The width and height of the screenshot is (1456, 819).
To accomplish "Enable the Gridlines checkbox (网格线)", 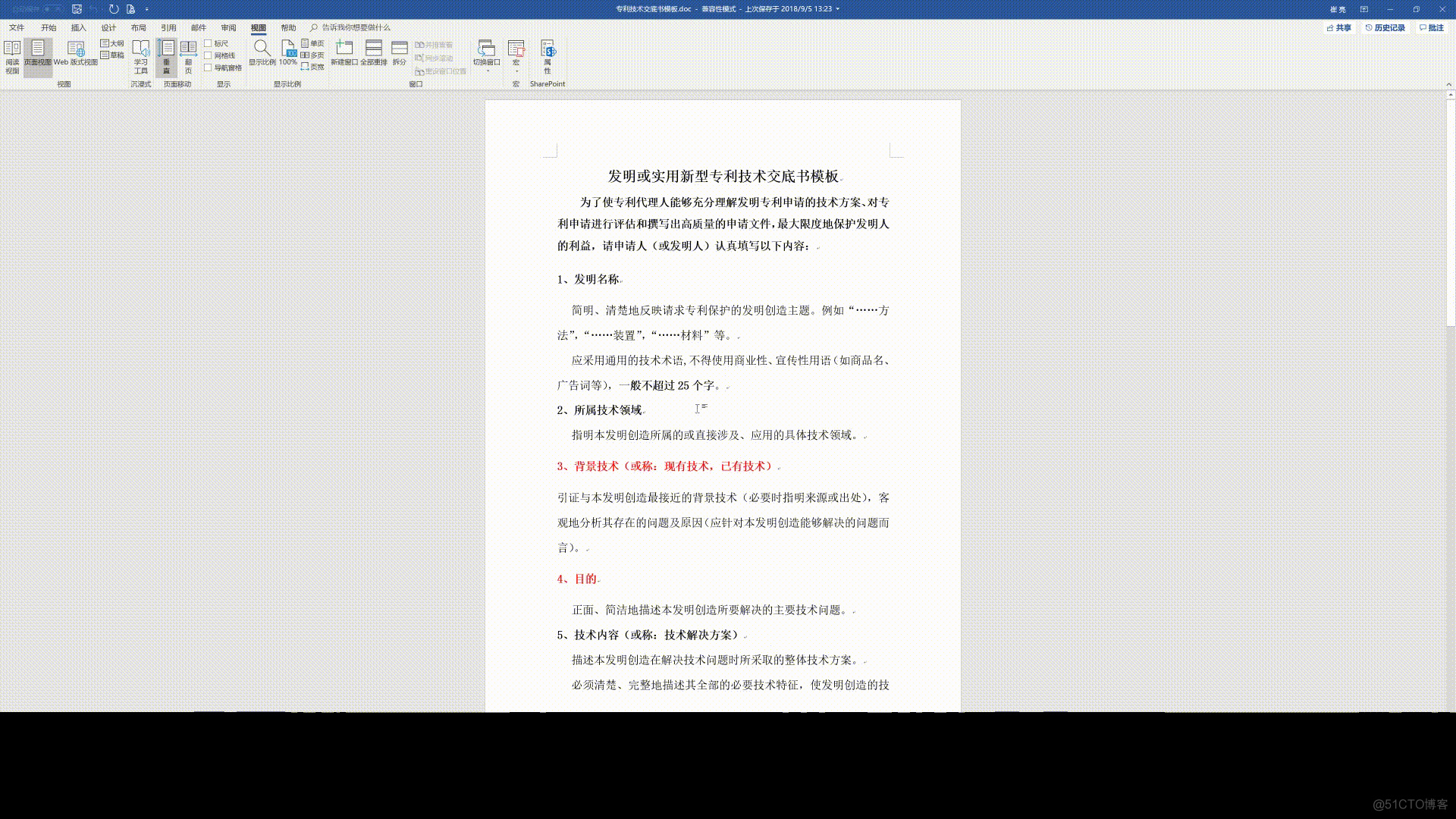I will (x=208, y=55).
